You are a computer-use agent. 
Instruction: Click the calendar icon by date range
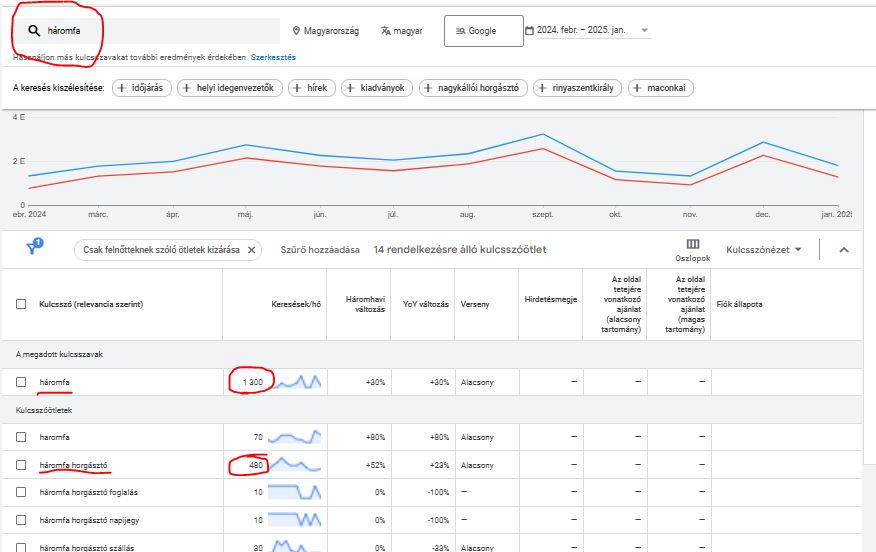pos(529,31)
